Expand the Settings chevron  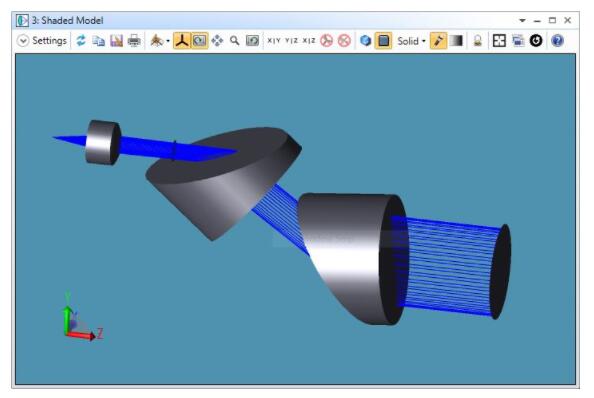(x=23, y=41)
